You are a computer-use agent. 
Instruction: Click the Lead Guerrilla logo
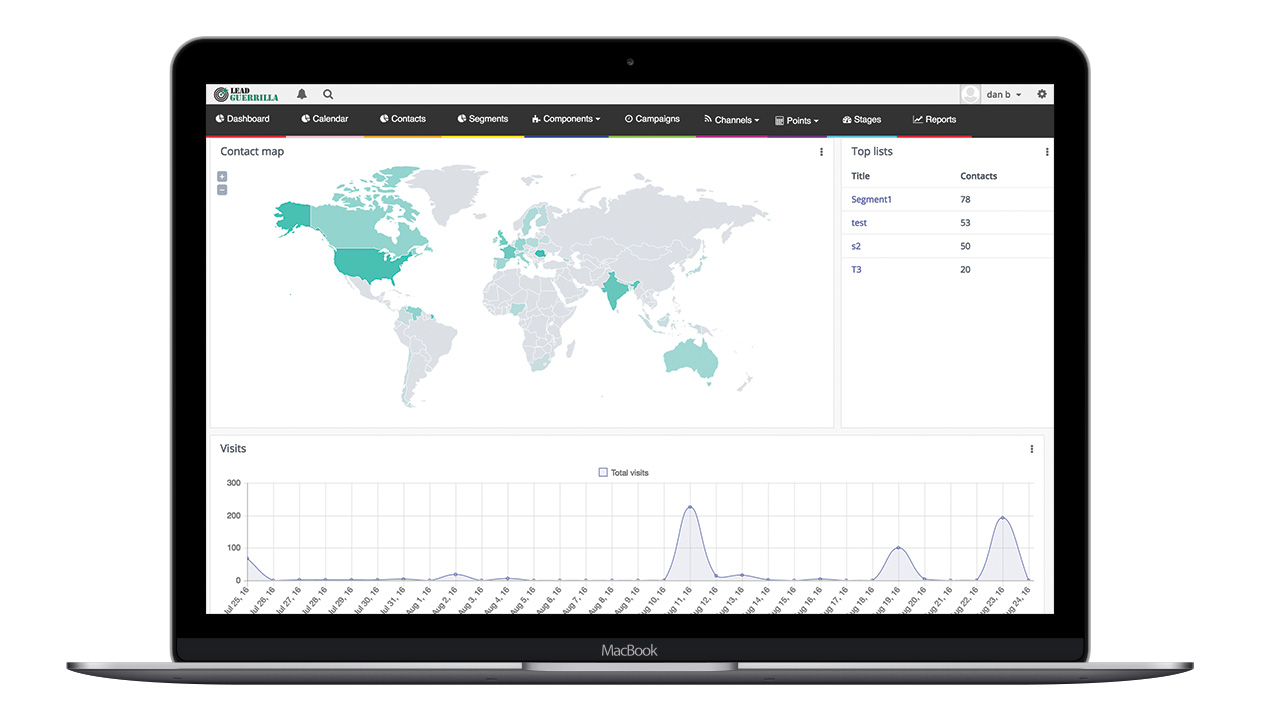click(x=246, y=94)
